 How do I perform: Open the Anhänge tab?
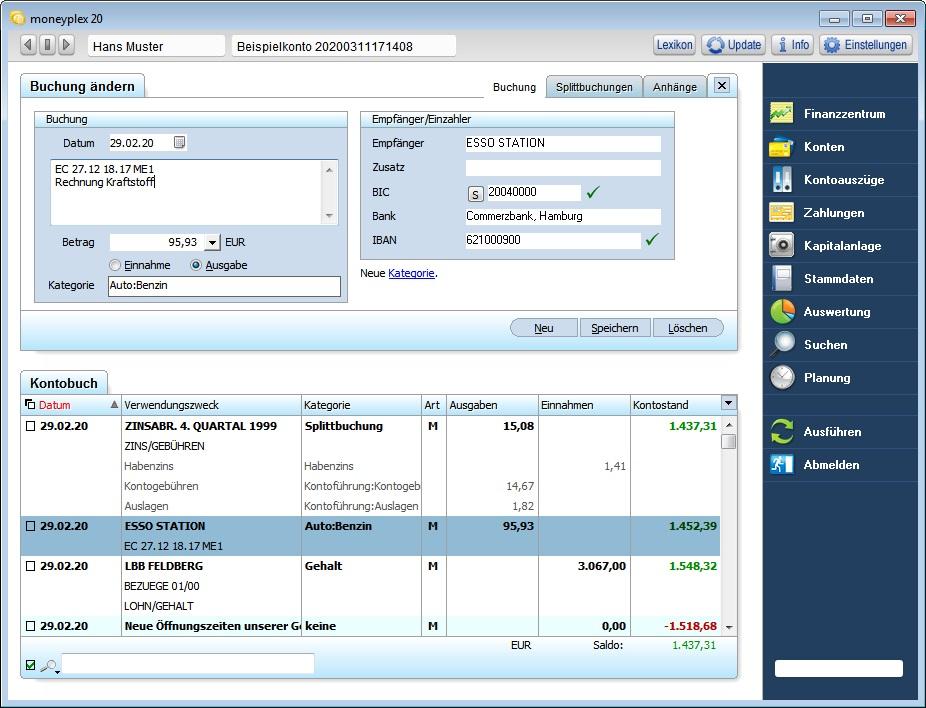[674, 86]
